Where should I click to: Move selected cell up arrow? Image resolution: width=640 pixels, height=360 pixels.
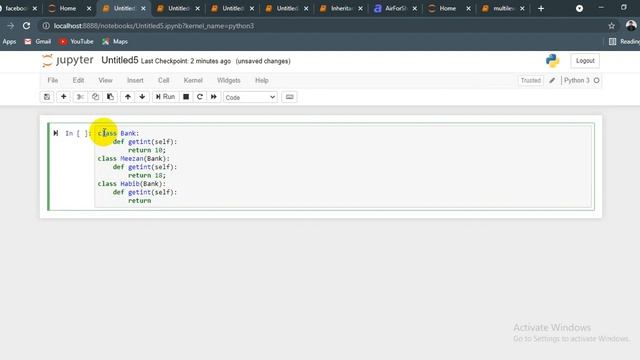point(128,97)
